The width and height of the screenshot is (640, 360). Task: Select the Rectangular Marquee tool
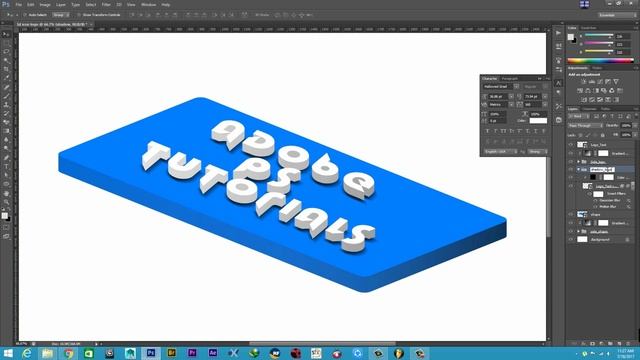[6, 43]
